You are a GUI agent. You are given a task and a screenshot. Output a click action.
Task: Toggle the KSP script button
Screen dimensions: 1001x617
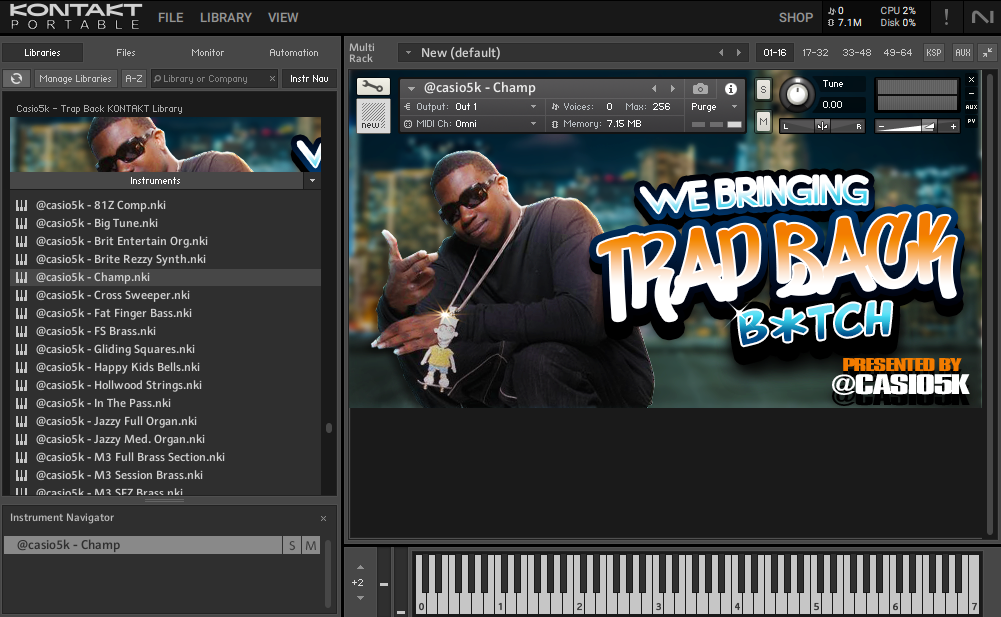[x=933, y=52]
